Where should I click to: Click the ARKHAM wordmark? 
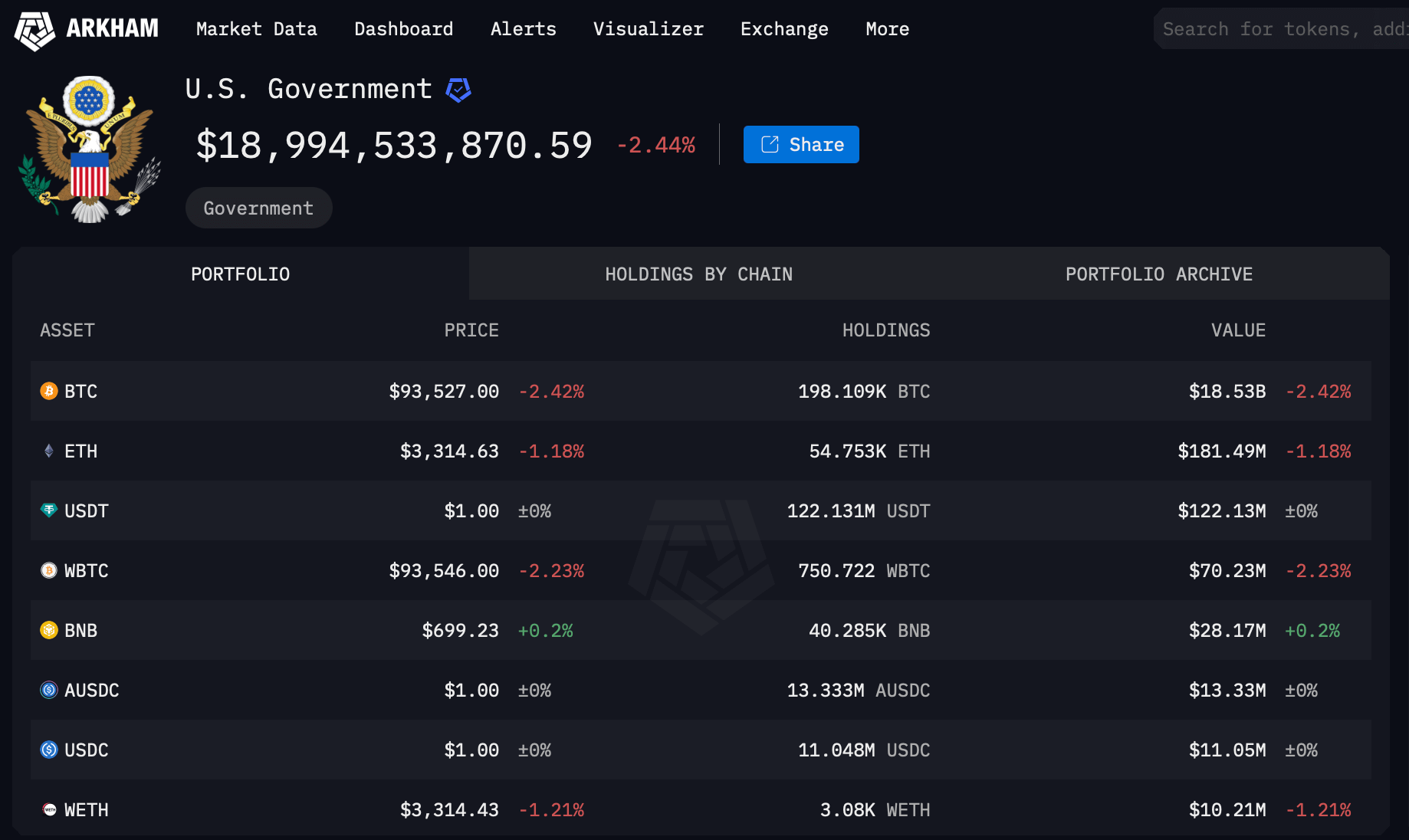[x=112, y=28]
